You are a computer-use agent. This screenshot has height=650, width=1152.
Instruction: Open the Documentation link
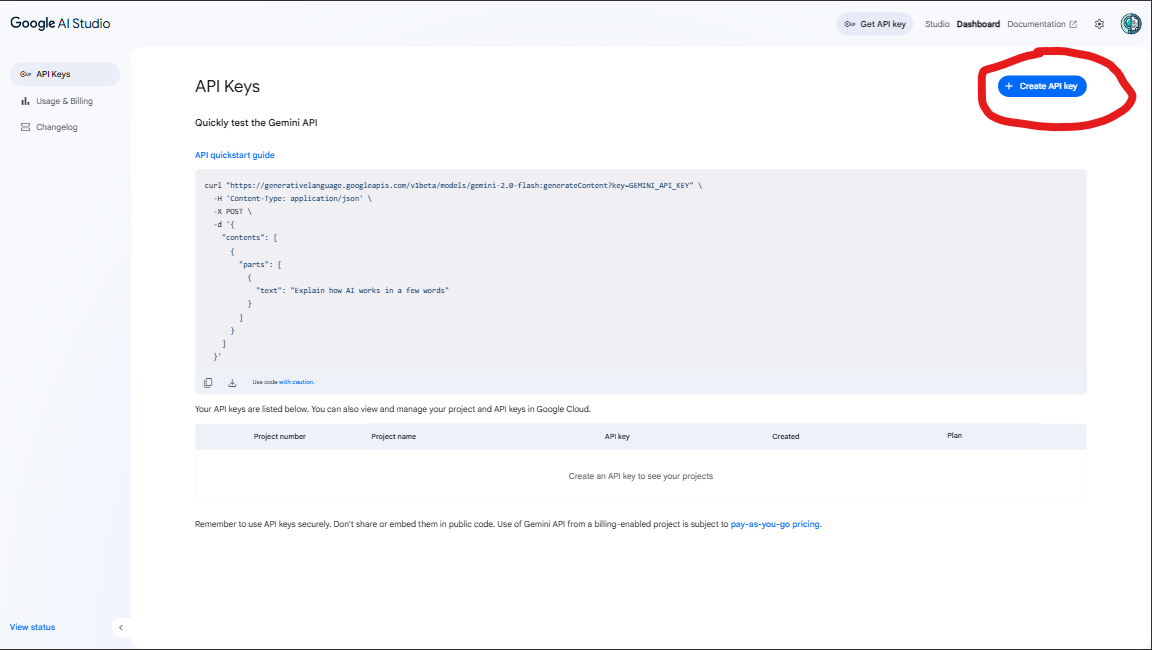coord(1042,24)
